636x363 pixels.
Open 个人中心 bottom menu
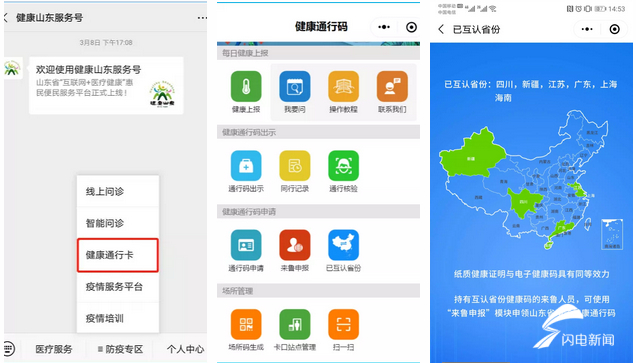(185, 349)
